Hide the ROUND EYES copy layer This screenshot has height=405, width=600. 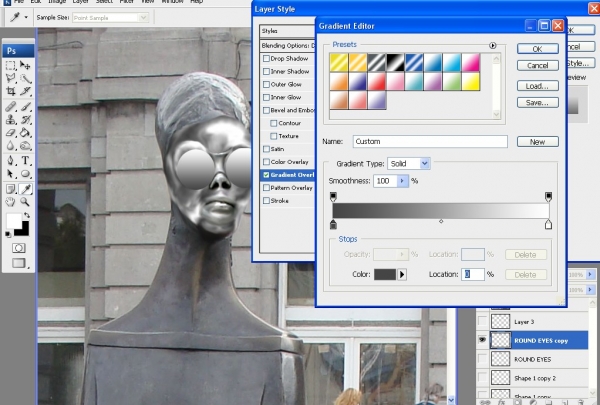[483, 340]
